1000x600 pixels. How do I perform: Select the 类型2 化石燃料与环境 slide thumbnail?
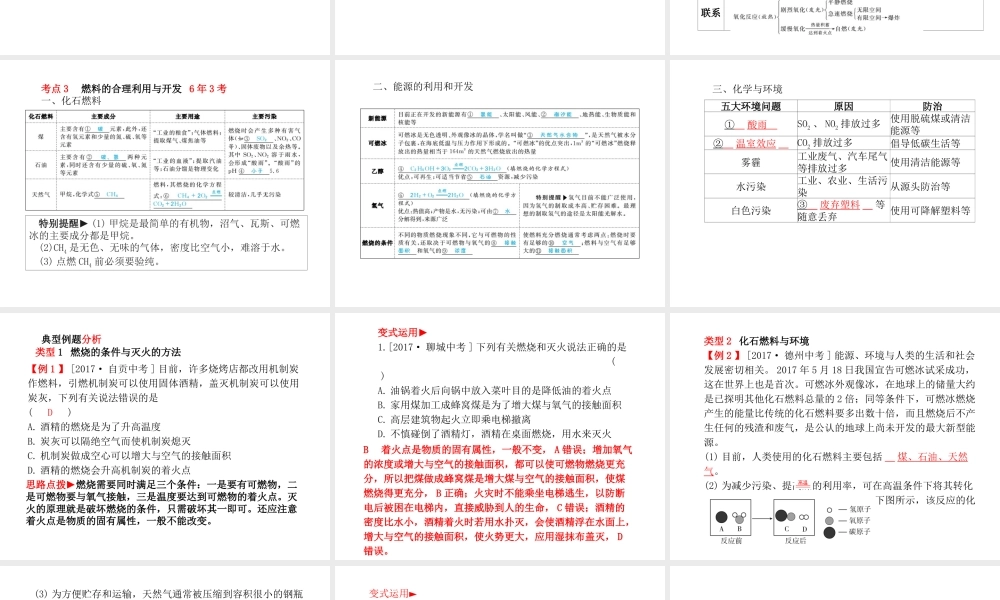coord(835,436)
